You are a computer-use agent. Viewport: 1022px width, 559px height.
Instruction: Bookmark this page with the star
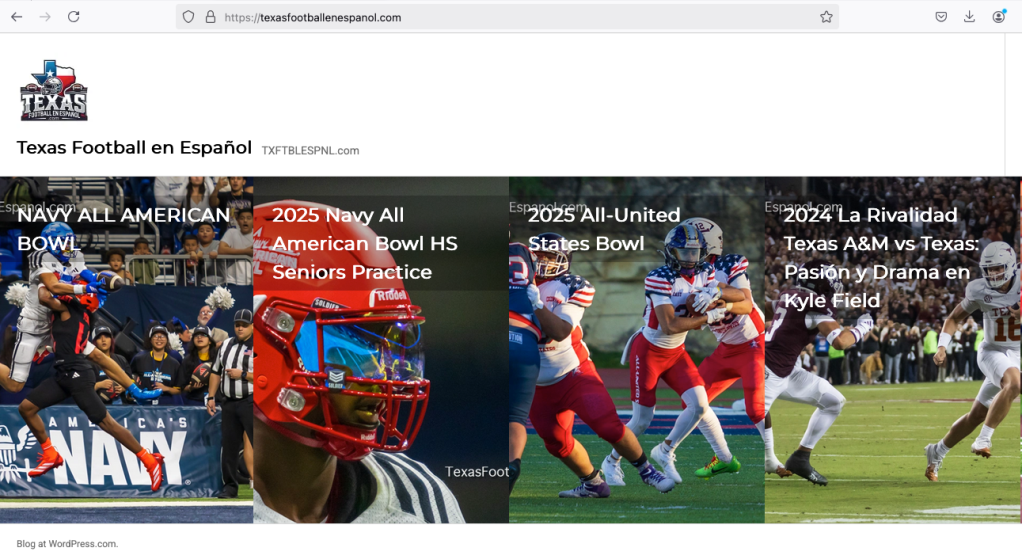(826, 17)
